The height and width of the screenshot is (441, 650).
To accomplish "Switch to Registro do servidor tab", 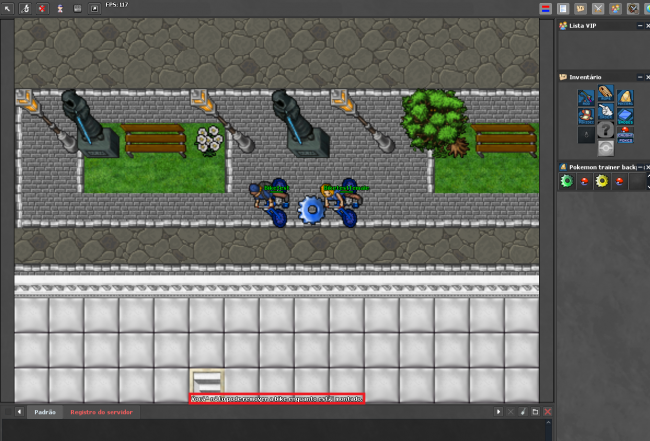I will [x=102, y=412].
